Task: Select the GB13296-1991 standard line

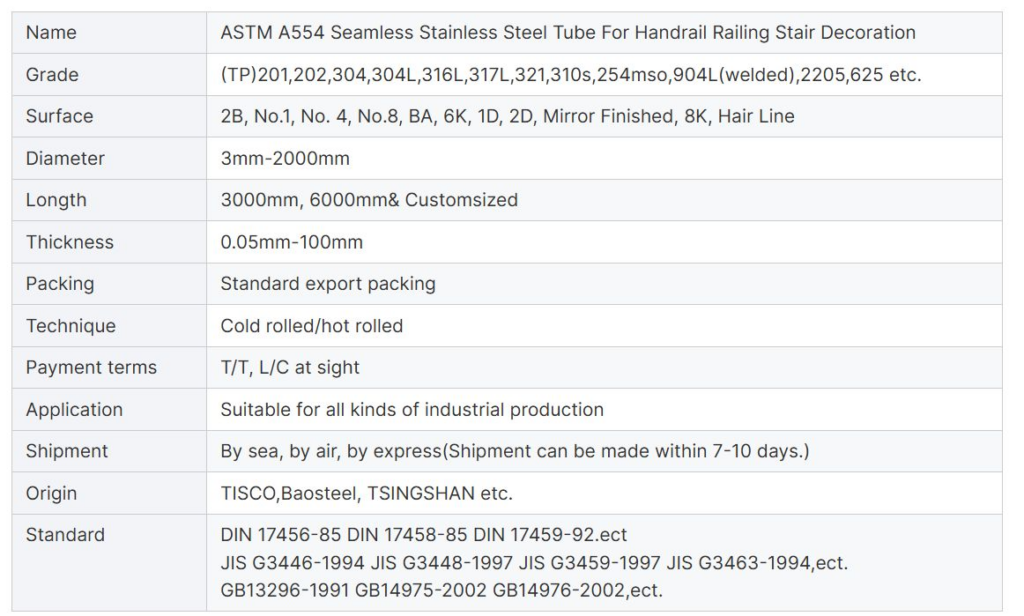Action: [441, 591]
